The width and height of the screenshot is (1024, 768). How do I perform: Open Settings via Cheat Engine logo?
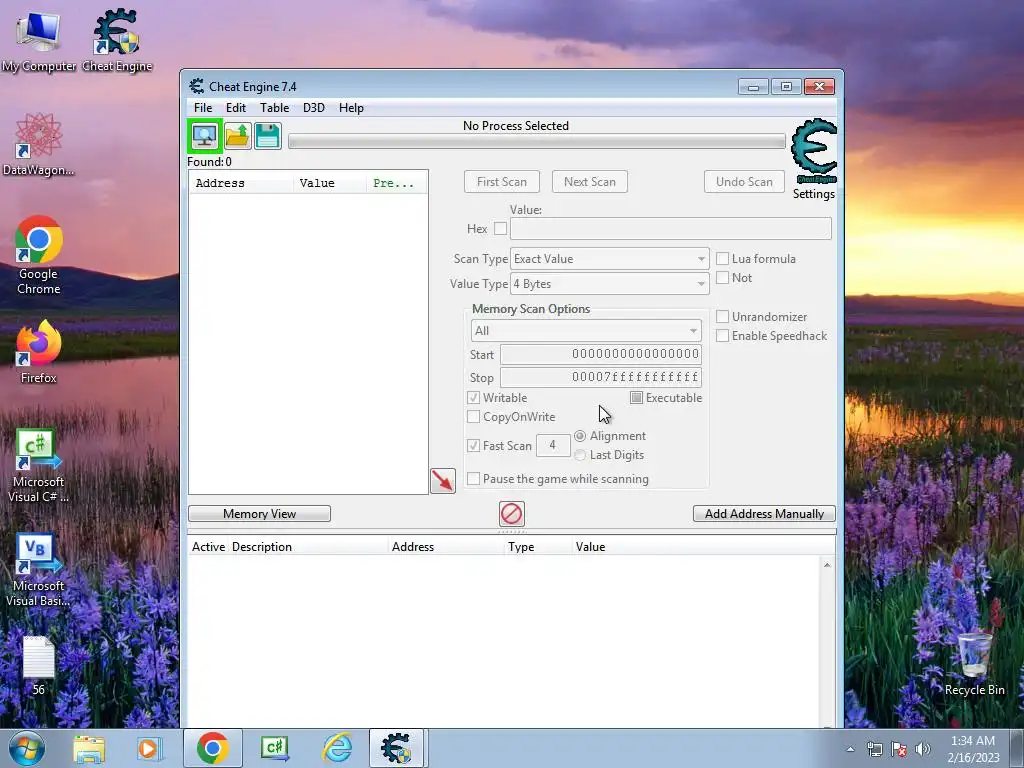[813, 152]
